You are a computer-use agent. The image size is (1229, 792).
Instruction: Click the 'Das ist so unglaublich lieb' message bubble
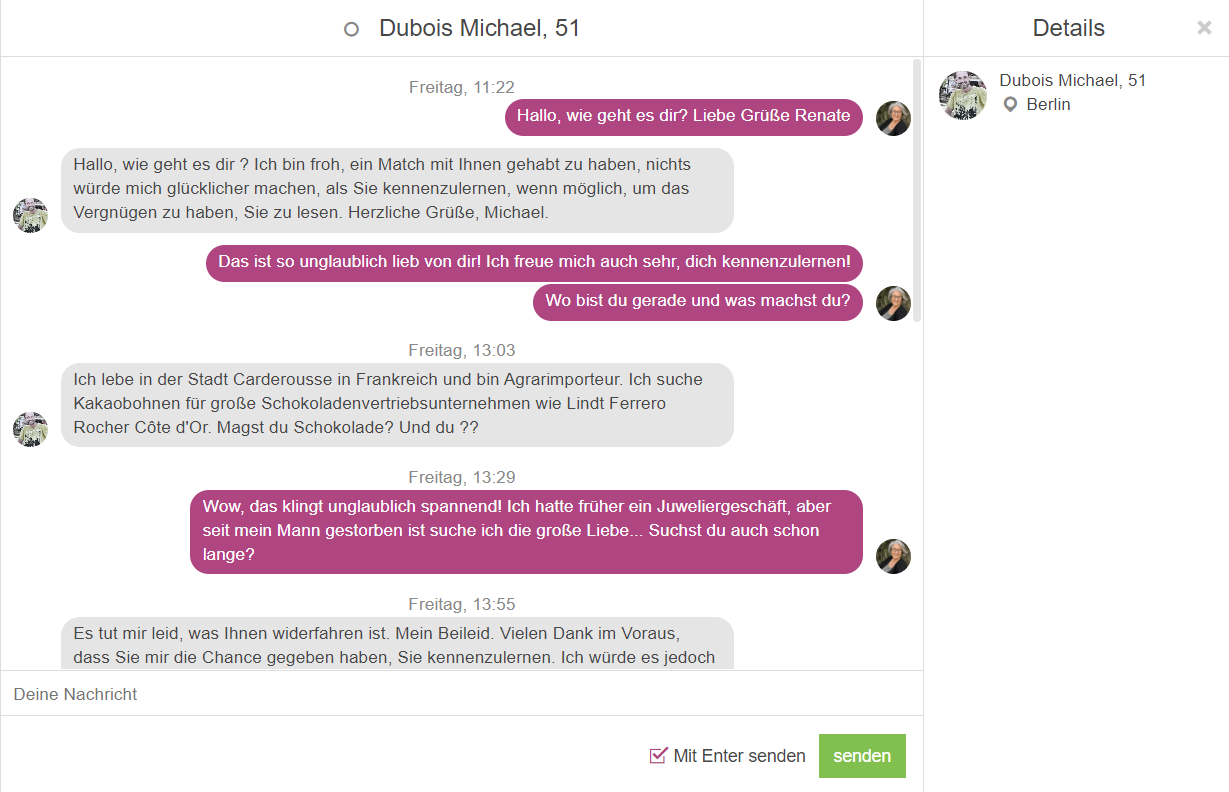coord(534,263)
